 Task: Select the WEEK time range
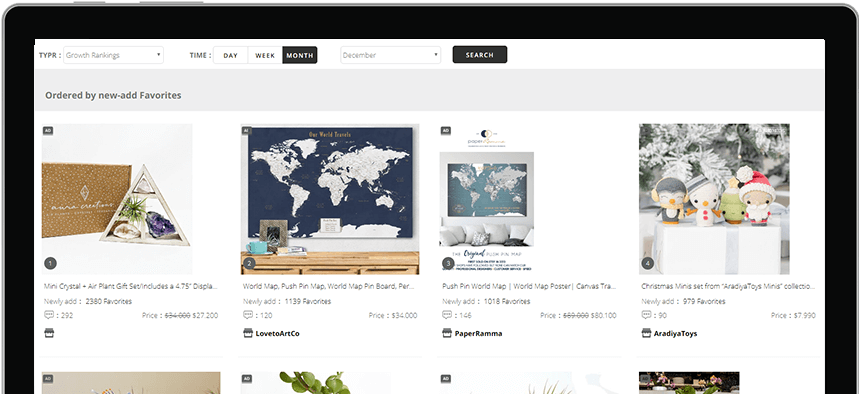265,55
